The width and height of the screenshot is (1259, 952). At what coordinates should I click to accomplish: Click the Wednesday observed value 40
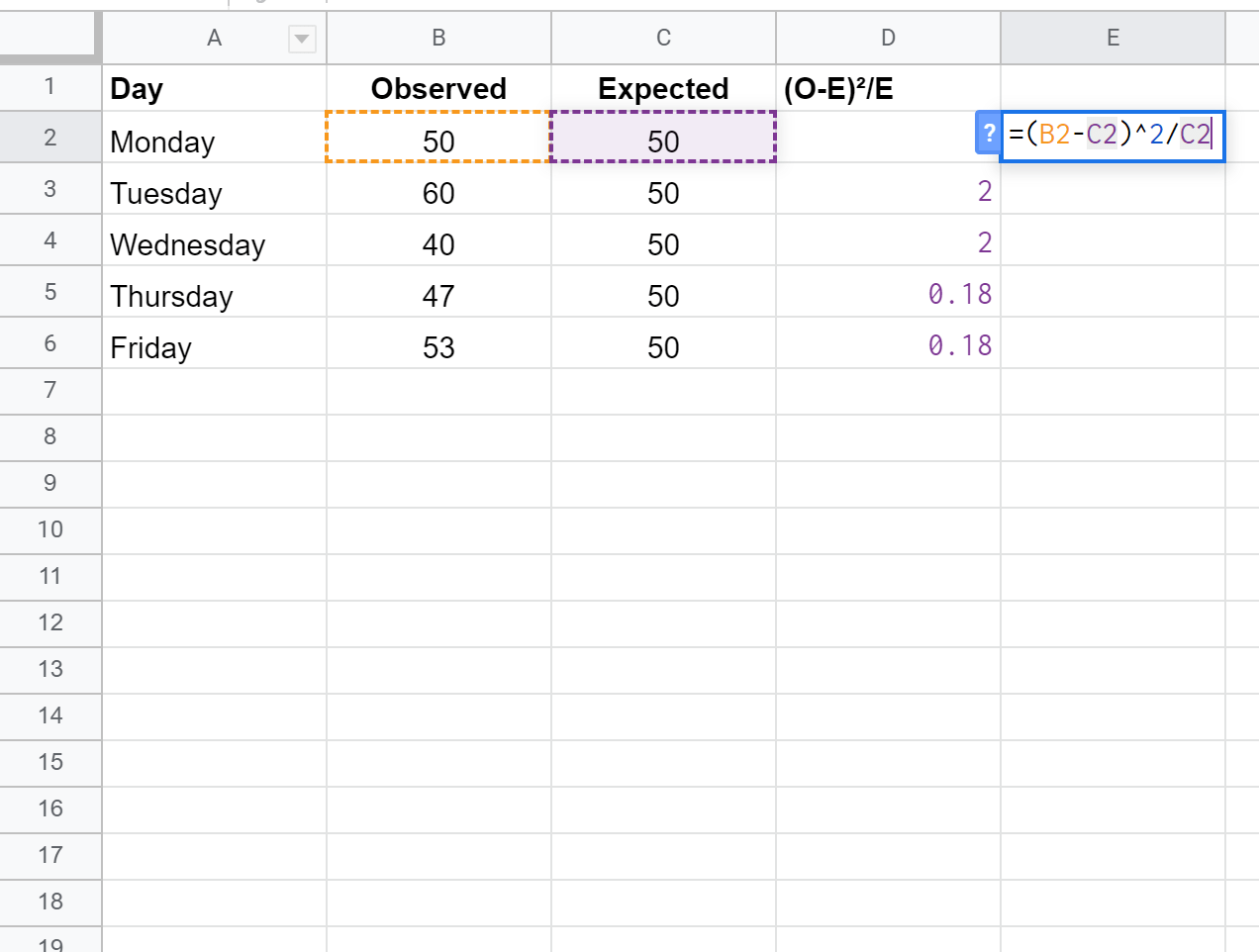click(x=438, y=244)
